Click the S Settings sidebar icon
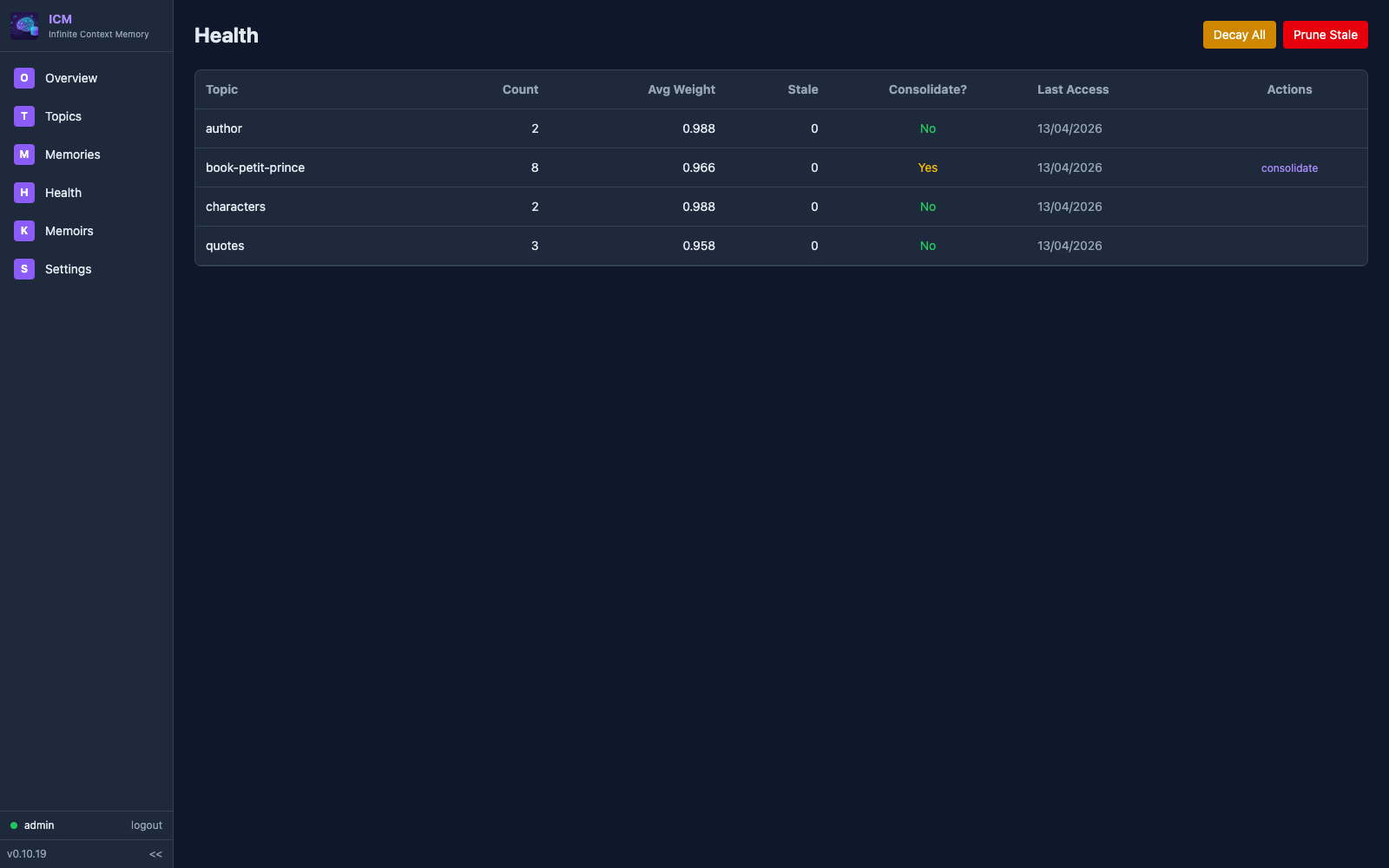Viewport: 1389px width, 868px height. pos(23,268)
